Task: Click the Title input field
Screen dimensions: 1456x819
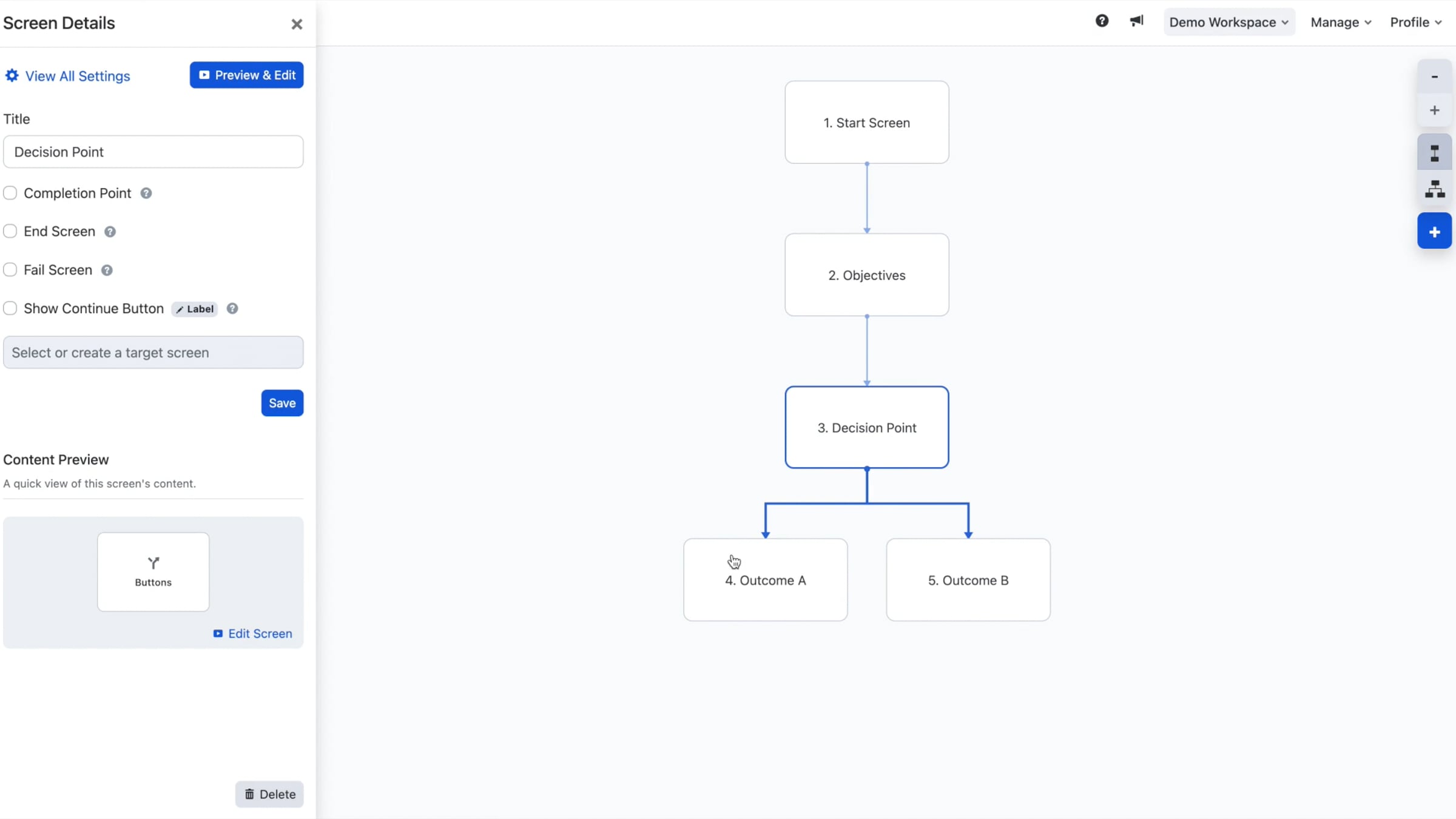Action: (x=153, y=152)
